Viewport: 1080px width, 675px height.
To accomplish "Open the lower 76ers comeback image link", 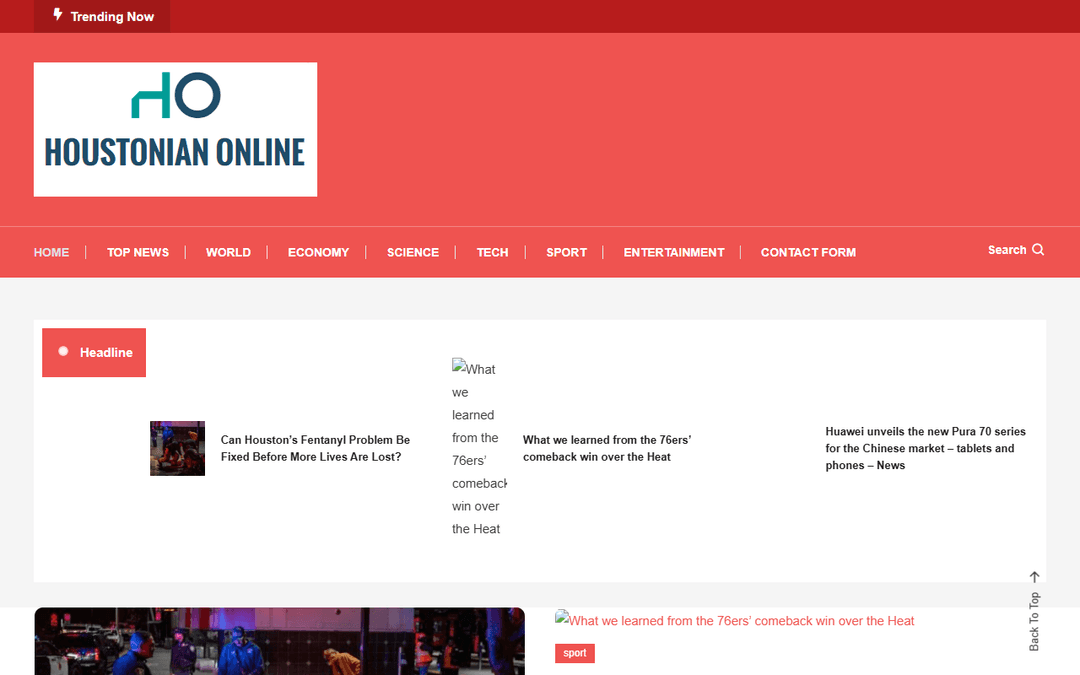I will click(x=734, y=620).
